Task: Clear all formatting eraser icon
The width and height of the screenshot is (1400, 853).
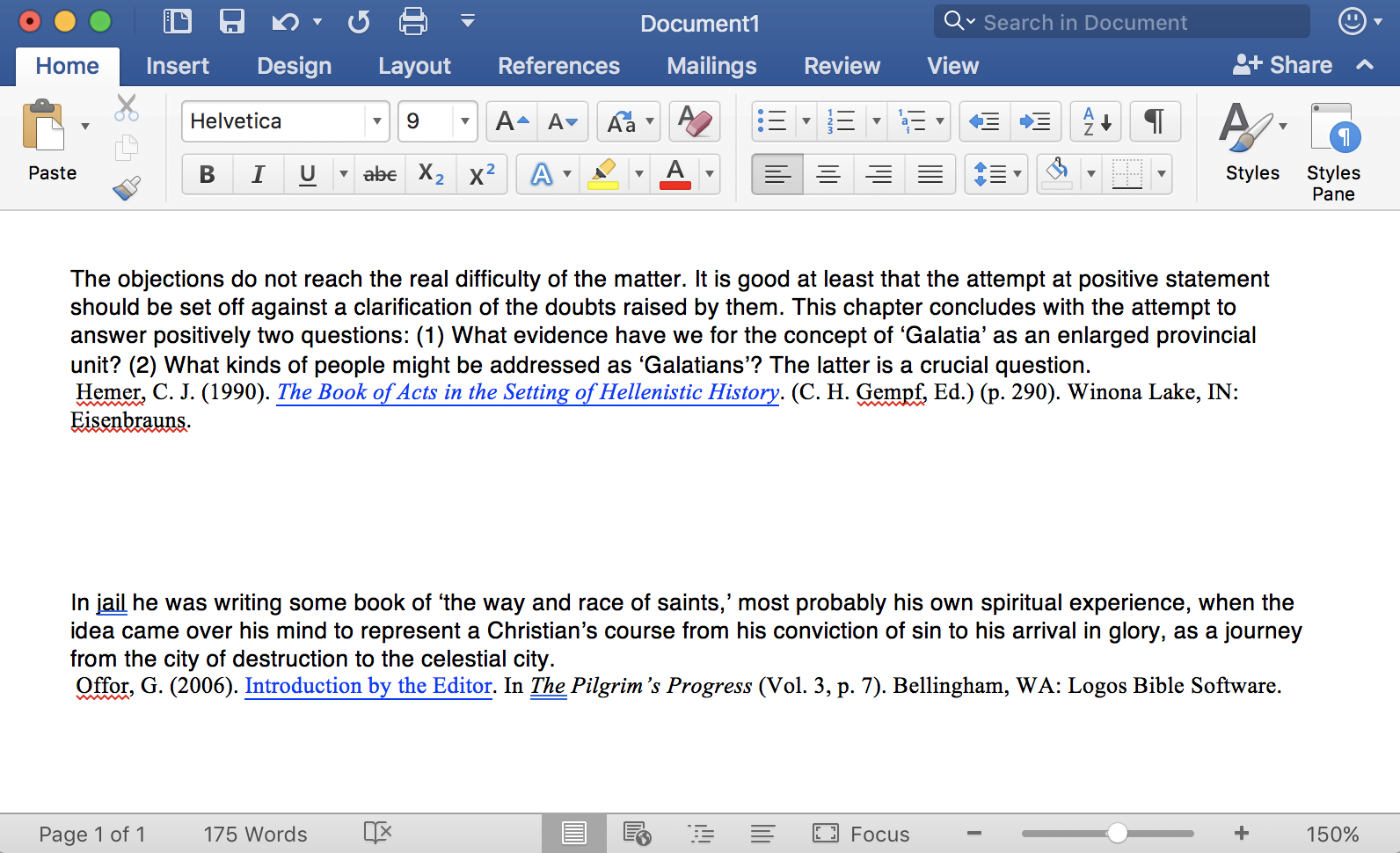Action: (695, 121)
